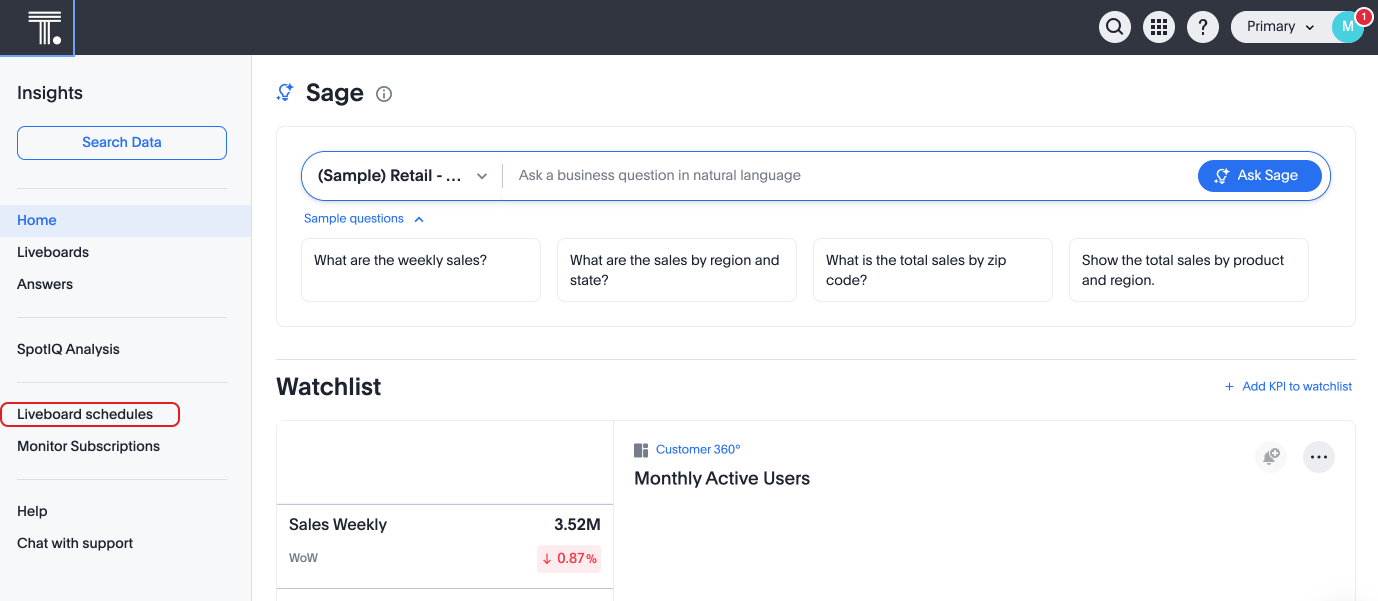The width and height of the screenshot is (1378, 601).
Task: Click the alert bell icon on Monthly Active Users
Action: click(x=1271, y=457)
